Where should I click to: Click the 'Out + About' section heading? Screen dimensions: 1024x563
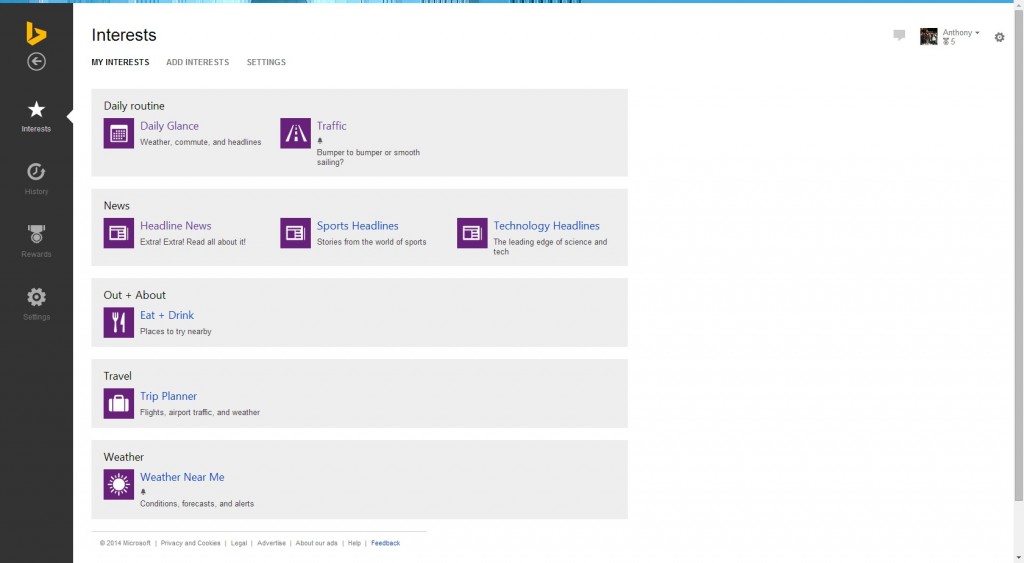point(135,295)
